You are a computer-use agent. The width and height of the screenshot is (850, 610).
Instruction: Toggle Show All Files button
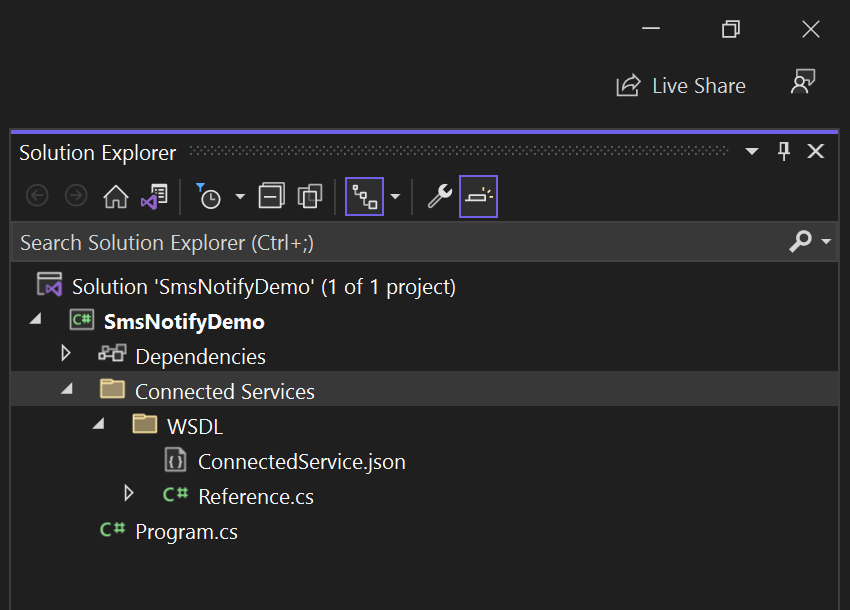[310, 197]
